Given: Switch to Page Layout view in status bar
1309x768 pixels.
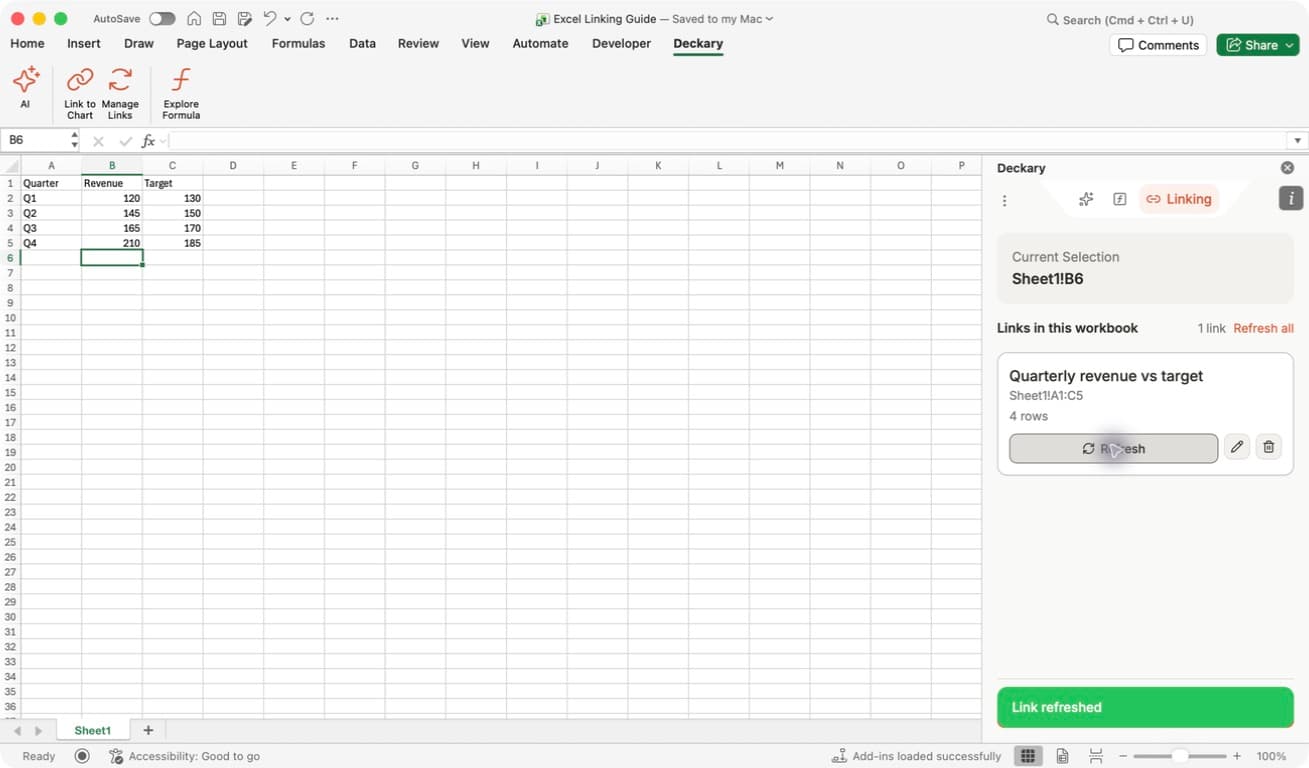Looking at the screenshot, I should (x=1062, y=756).
